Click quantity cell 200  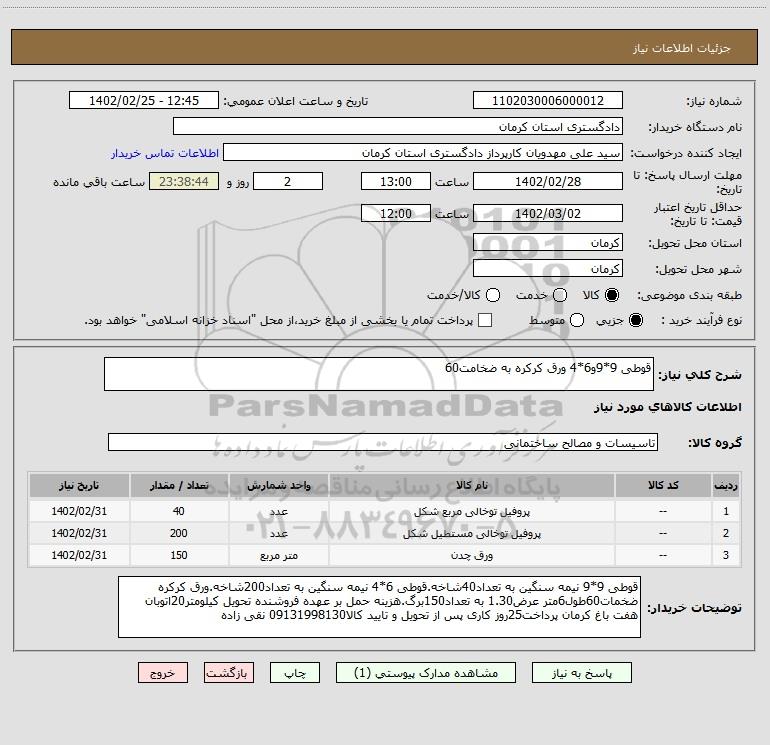tap(179, 533)
